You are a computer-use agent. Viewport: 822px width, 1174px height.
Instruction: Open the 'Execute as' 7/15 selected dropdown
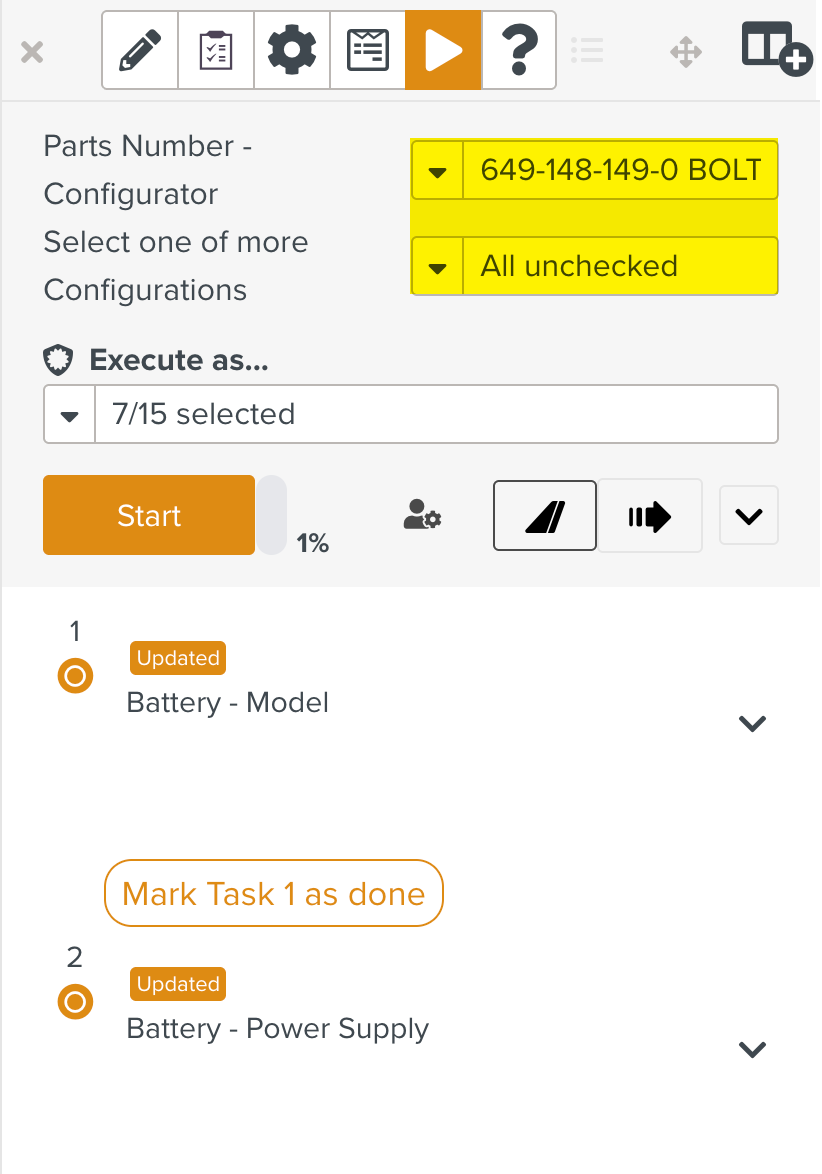point(70,415)
